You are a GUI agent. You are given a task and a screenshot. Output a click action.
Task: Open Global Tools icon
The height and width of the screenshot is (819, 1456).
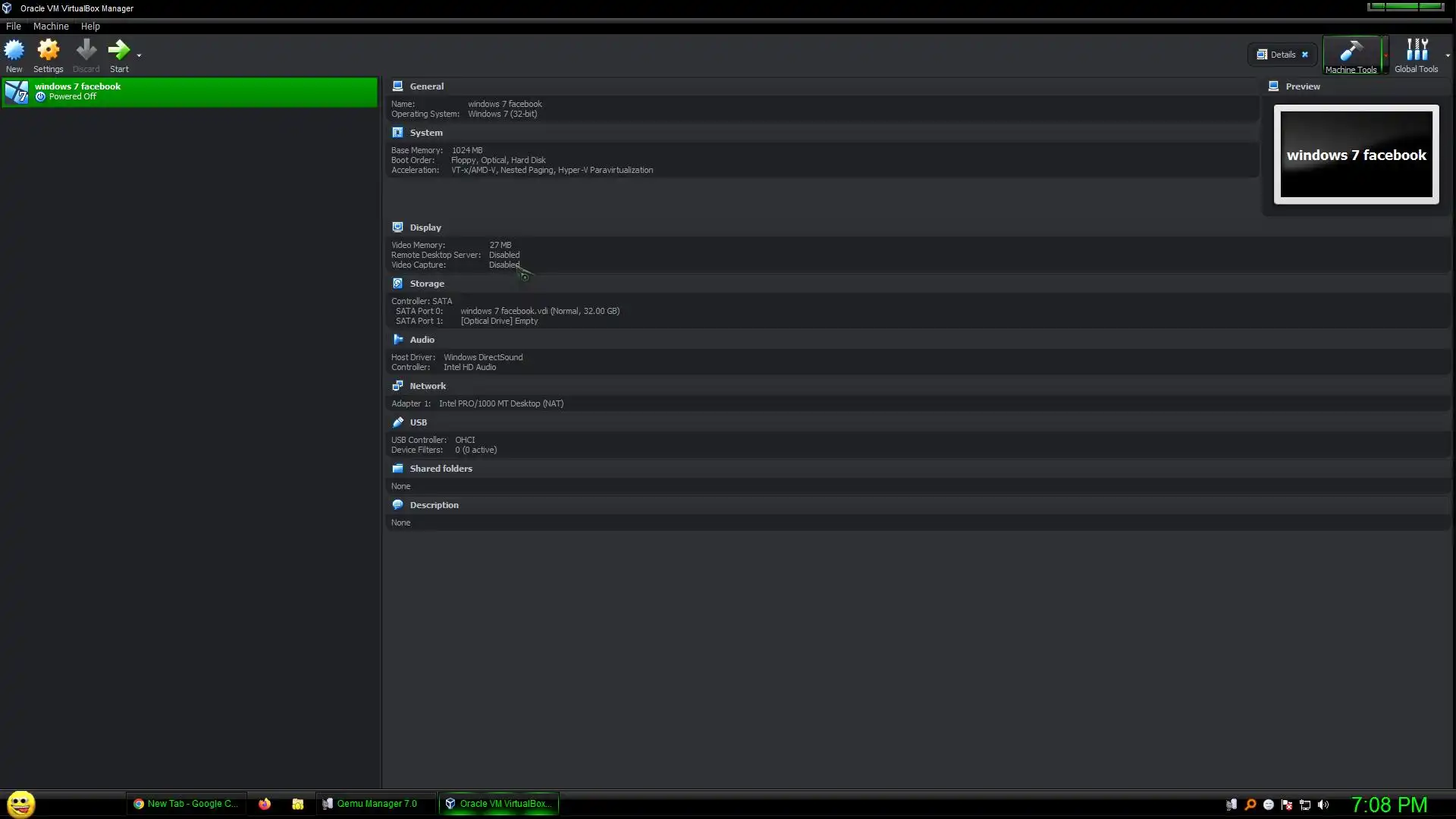coord(1416,52)
